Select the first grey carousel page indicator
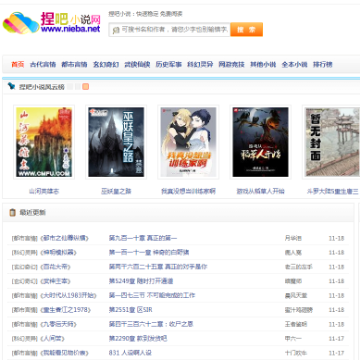The width and height of the screenshot is (360, 360). click(x=70, y=87)
